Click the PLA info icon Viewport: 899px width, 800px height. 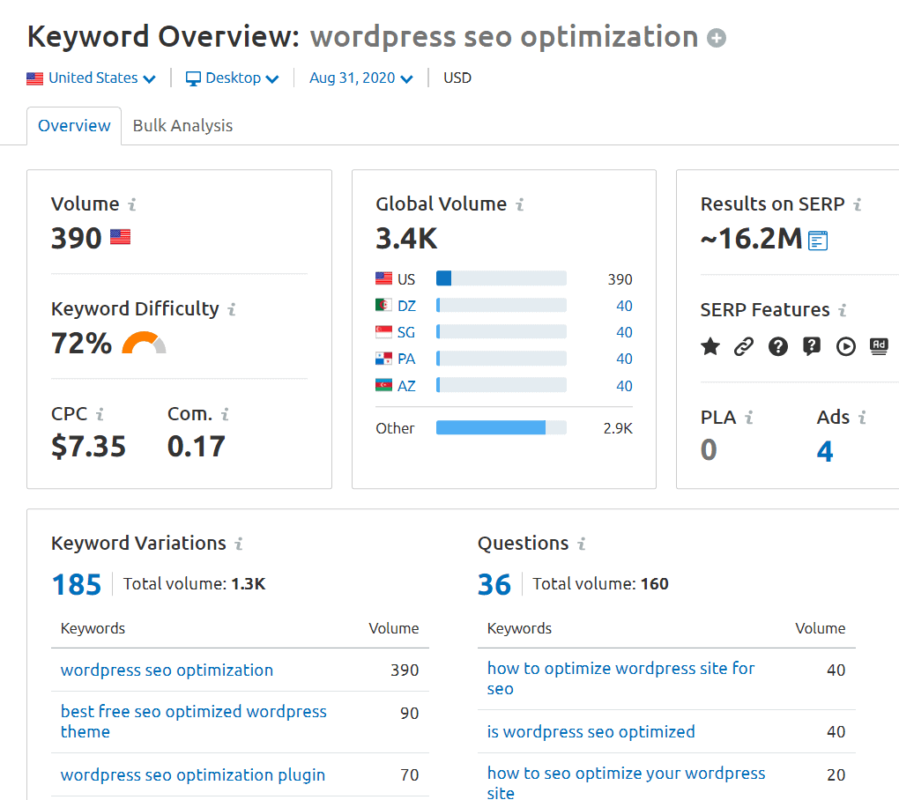[x=749, y=417]
